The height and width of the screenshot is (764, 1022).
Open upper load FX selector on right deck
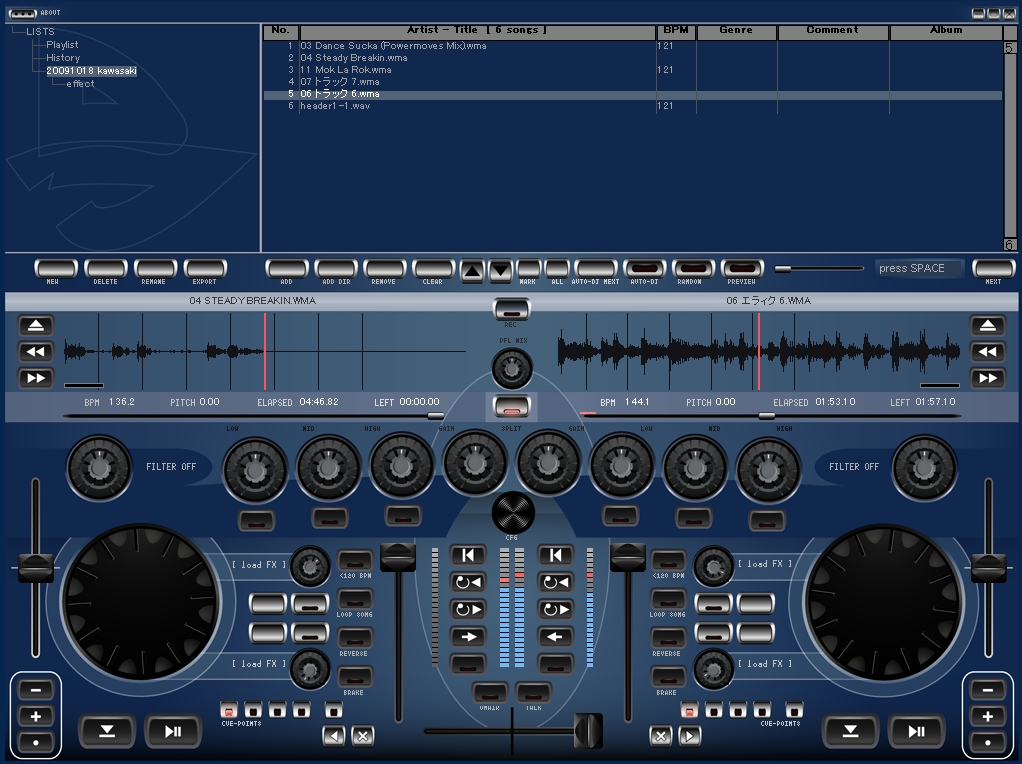click(765, 563)
